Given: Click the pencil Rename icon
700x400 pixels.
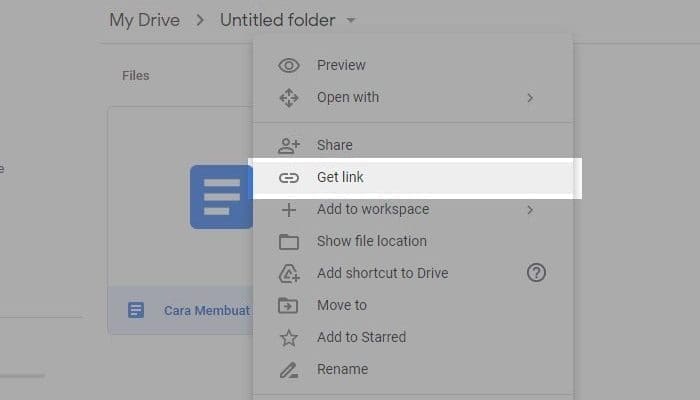Looking at the screenshot, I should click(289, 370).
